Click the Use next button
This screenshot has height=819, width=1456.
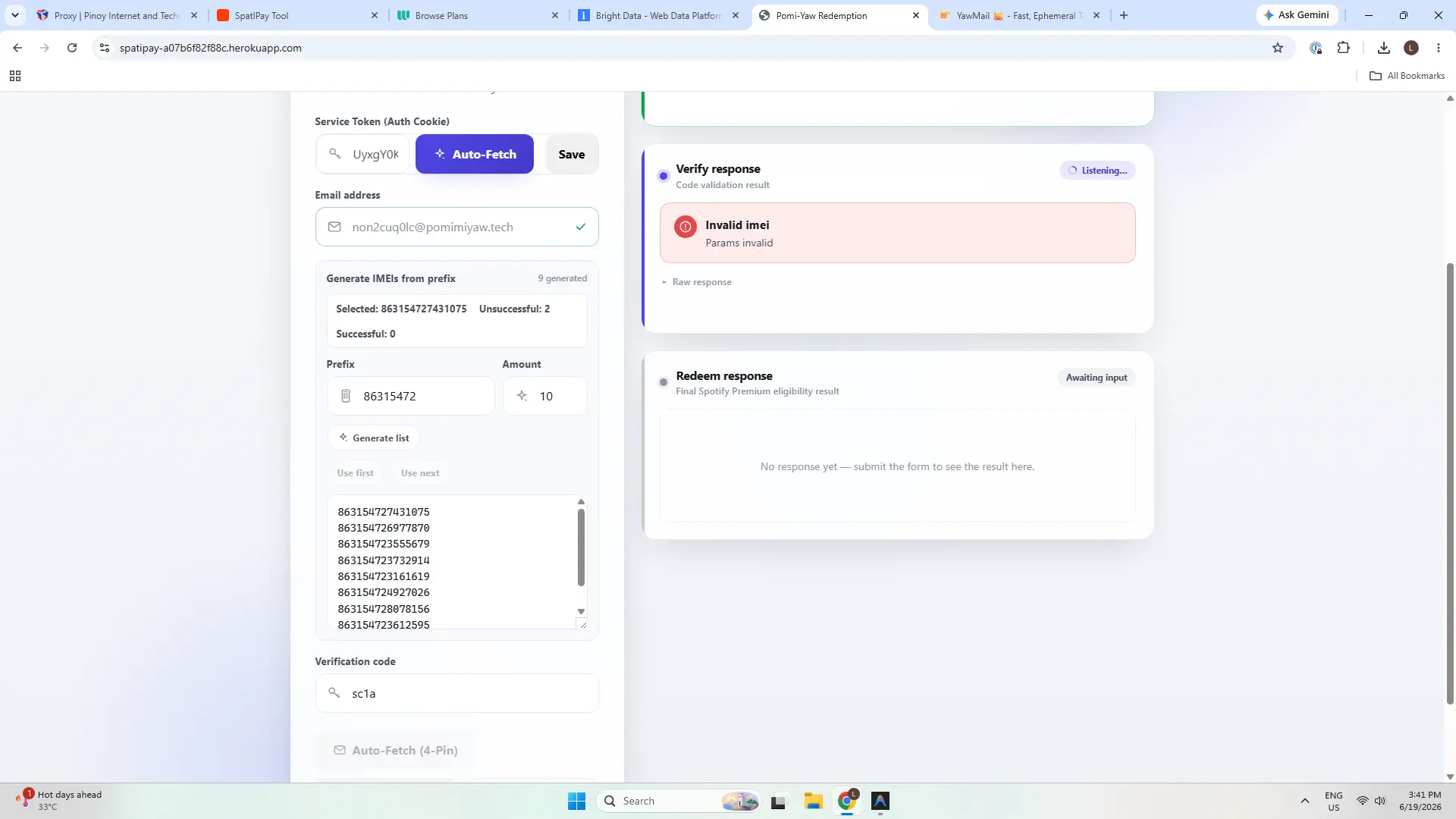[x=420, y=472]
